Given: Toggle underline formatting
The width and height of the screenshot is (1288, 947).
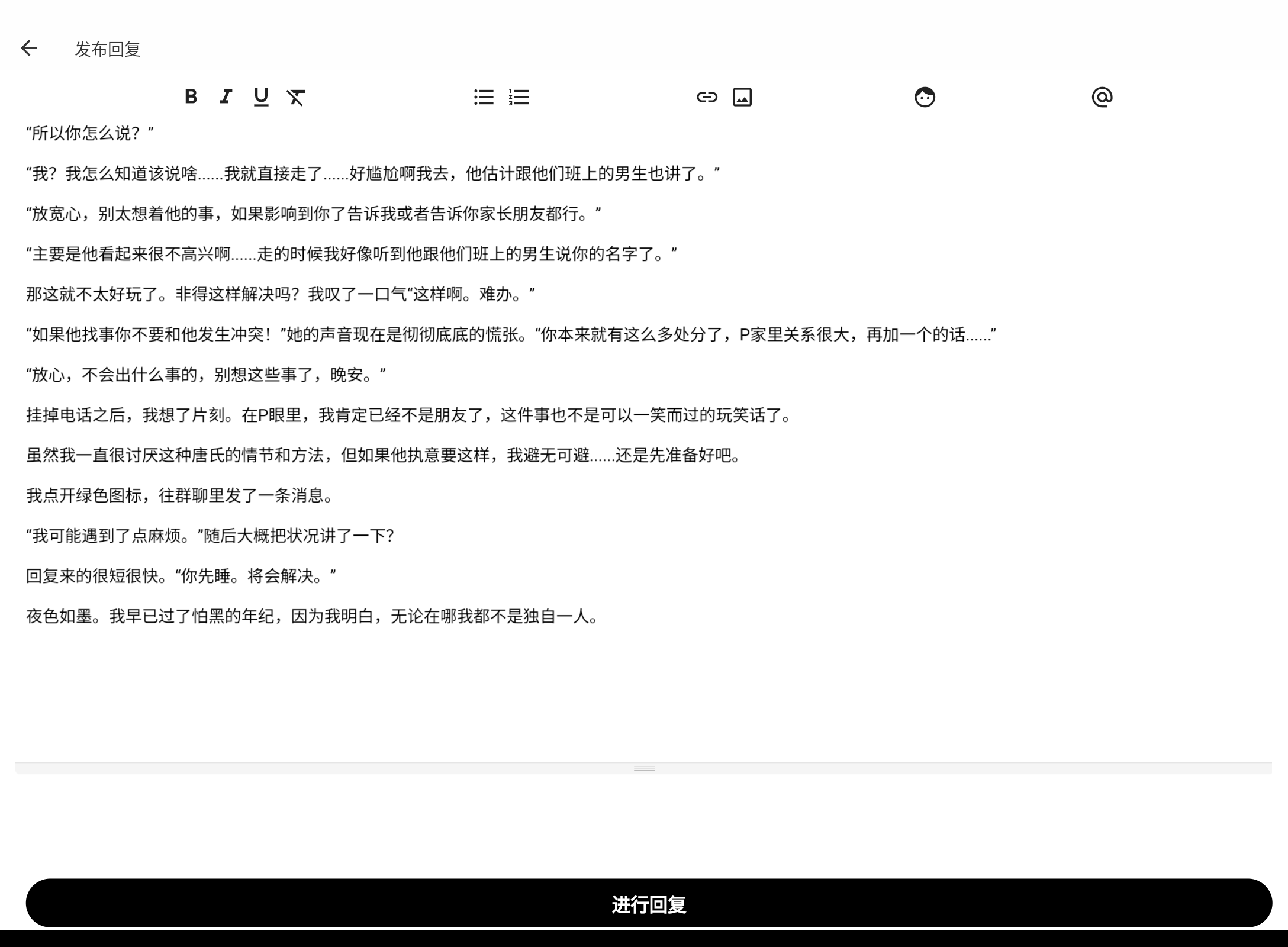Looking at the screenshot, I should (261, 96).
